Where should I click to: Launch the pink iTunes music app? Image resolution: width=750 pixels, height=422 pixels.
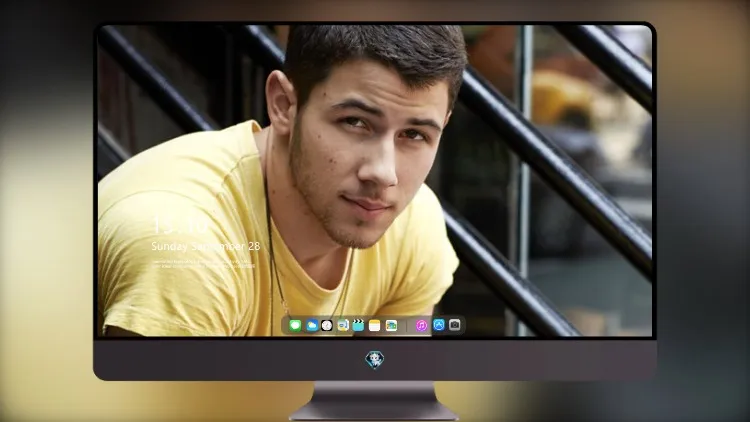click(421, 326)
